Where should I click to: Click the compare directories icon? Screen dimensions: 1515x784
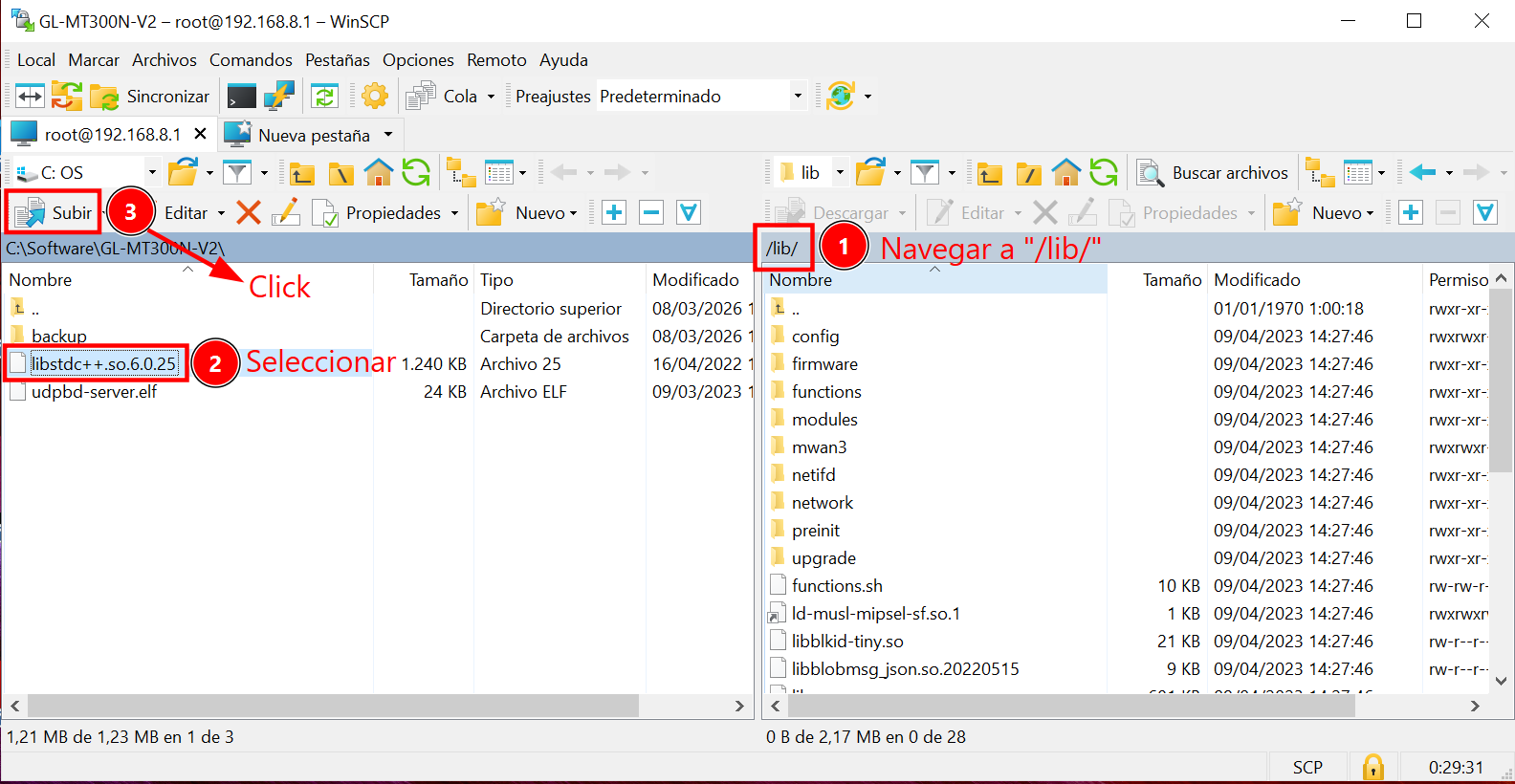(x=30, y=97)
